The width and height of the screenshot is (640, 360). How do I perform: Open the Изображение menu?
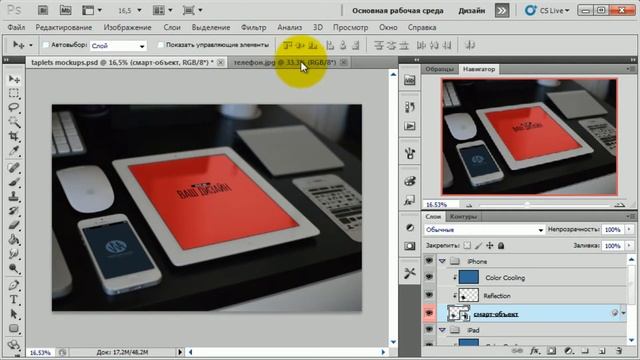tap(127, 27)
